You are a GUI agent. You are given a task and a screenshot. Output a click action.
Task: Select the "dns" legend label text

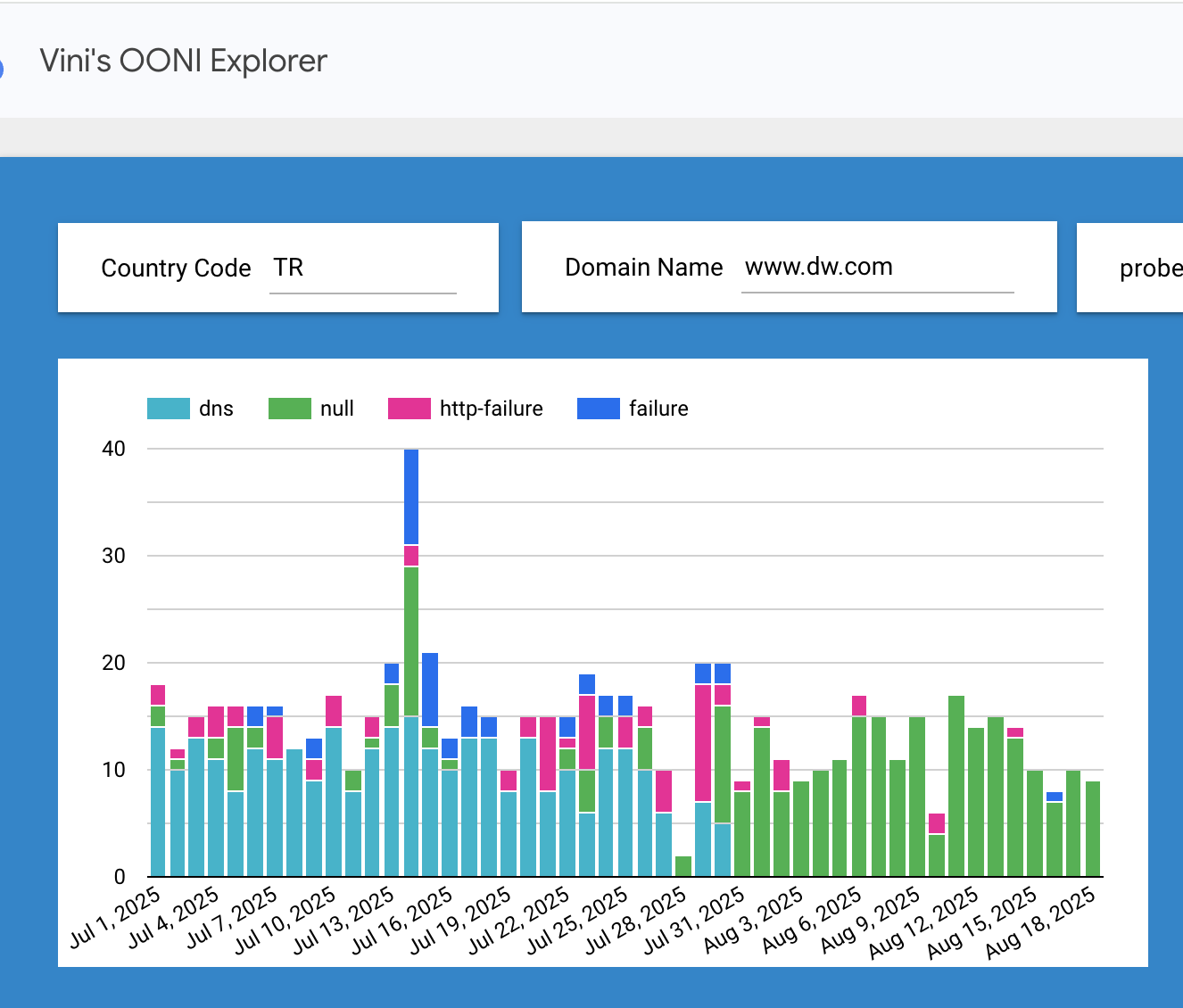[x=216, y=409]
